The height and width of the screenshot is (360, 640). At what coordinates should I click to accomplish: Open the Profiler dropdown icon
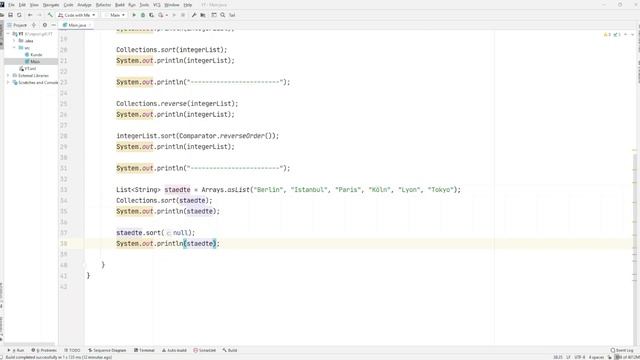click(x=162, y=15)
